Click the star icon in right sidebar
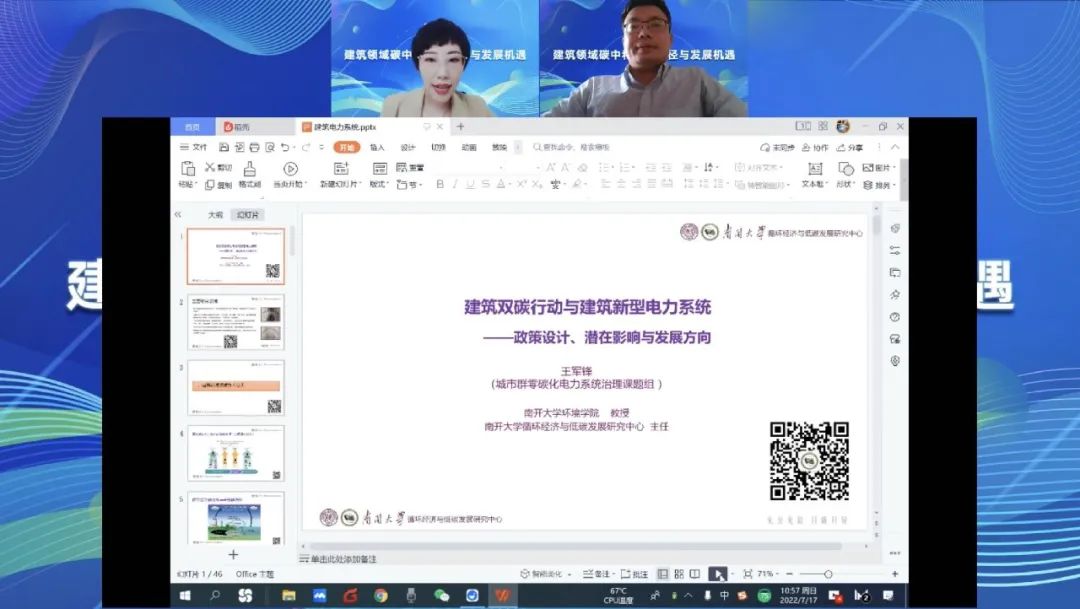This screenshot has width=1080, height=609. [895, 295]
